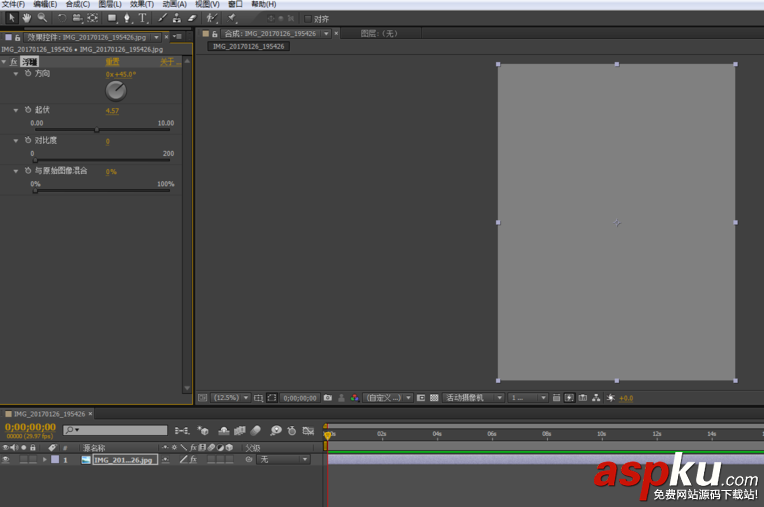Image resolution: width=764 pixels, height=507 pixels.
Task: Select the Rectangle shape tool
Action: (113, 18)
